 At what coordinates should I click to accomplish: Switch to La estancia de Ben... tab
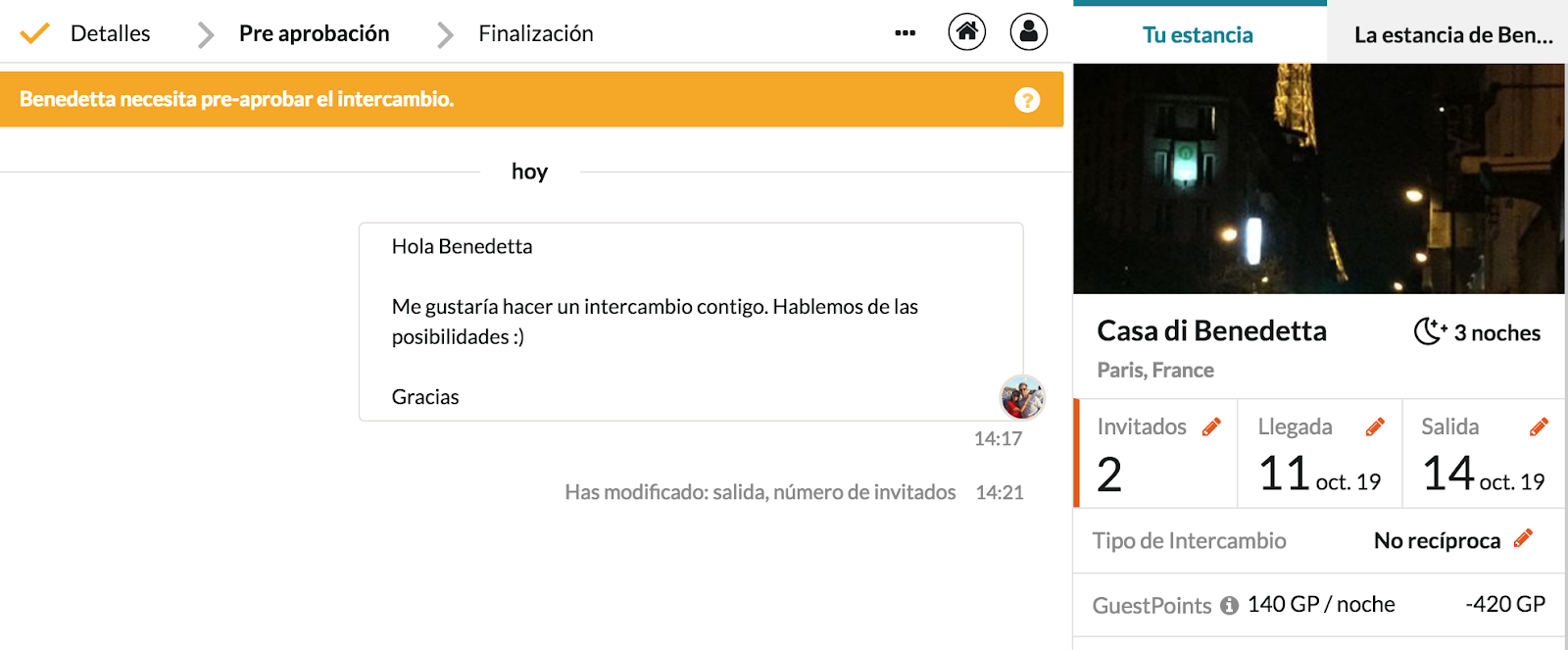point(1447,35)
